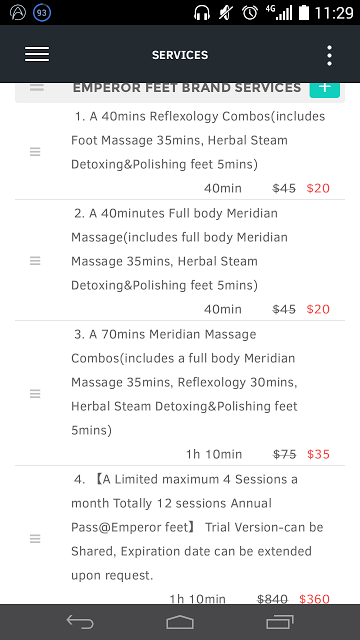Screen dimensions: 360x640
Task: Tap the Android recent apps button
Action: 280,622
